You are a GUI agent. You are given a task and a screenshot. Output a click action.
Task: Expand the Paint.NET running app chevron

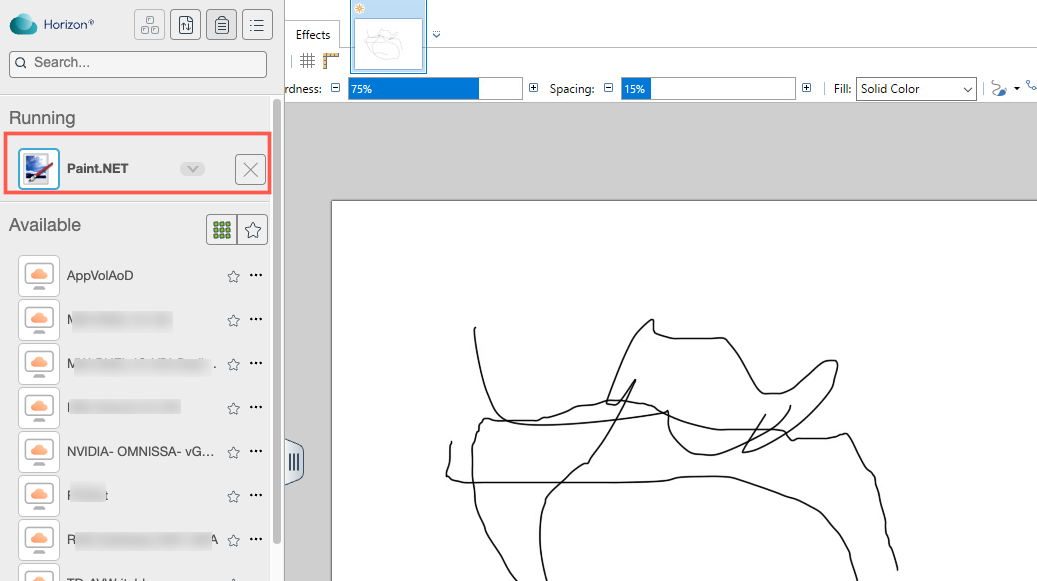[x=192, y=169]
